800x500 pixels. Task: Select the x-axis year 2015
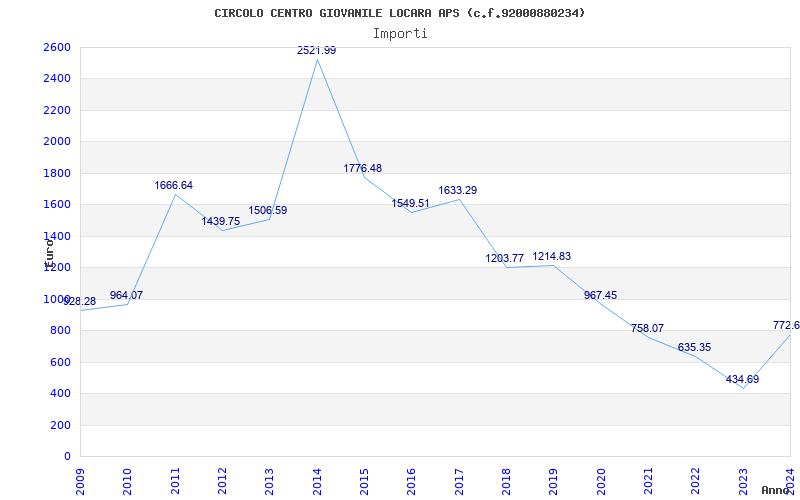pos(364,482)
